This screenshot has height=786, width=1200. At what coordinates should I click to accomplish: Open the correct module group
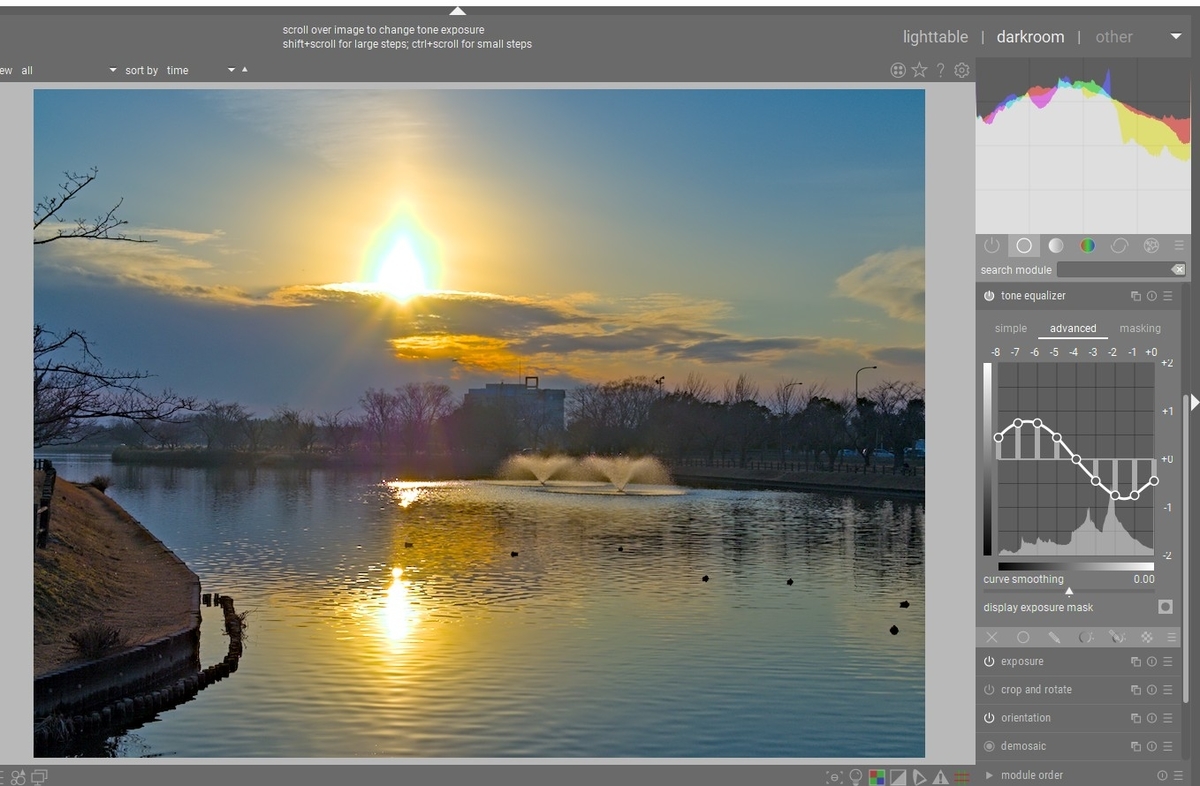point(1119,245)
